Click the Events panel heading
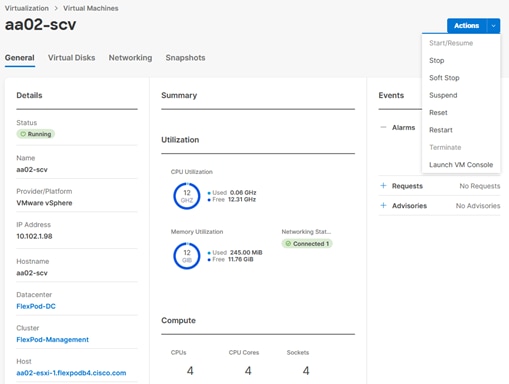 [391, 95]
